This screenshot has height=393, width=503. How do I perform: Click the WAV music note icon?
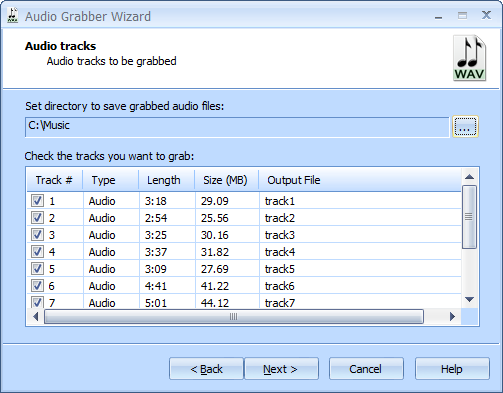pyautogui.click(x=469, y=58)
